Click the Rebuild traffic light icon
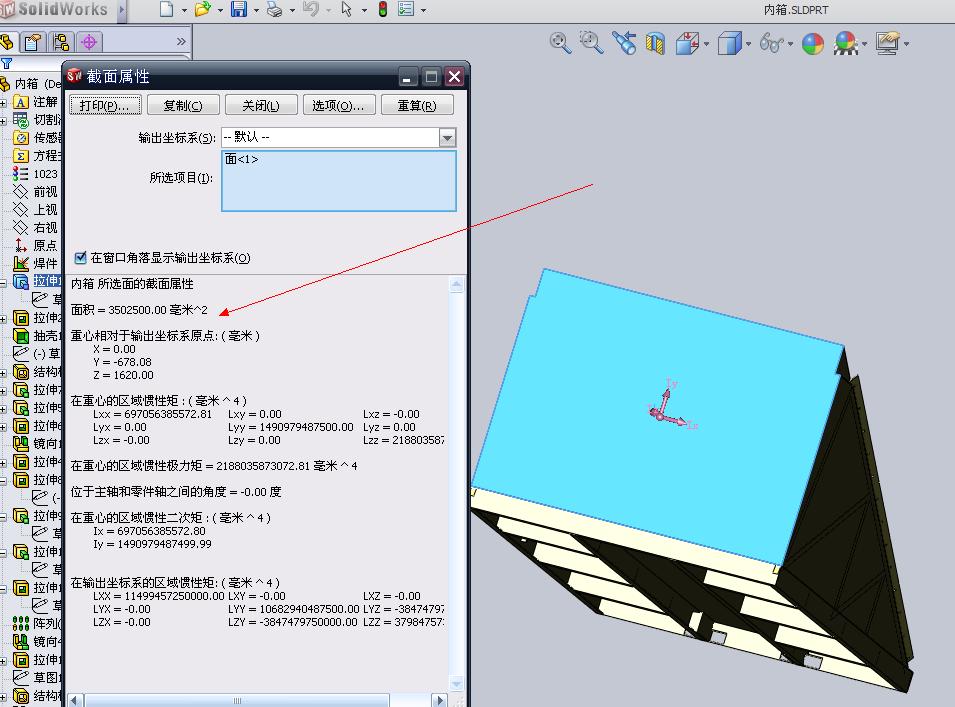Viewport: 955px width, 707px height. (382, 9)
